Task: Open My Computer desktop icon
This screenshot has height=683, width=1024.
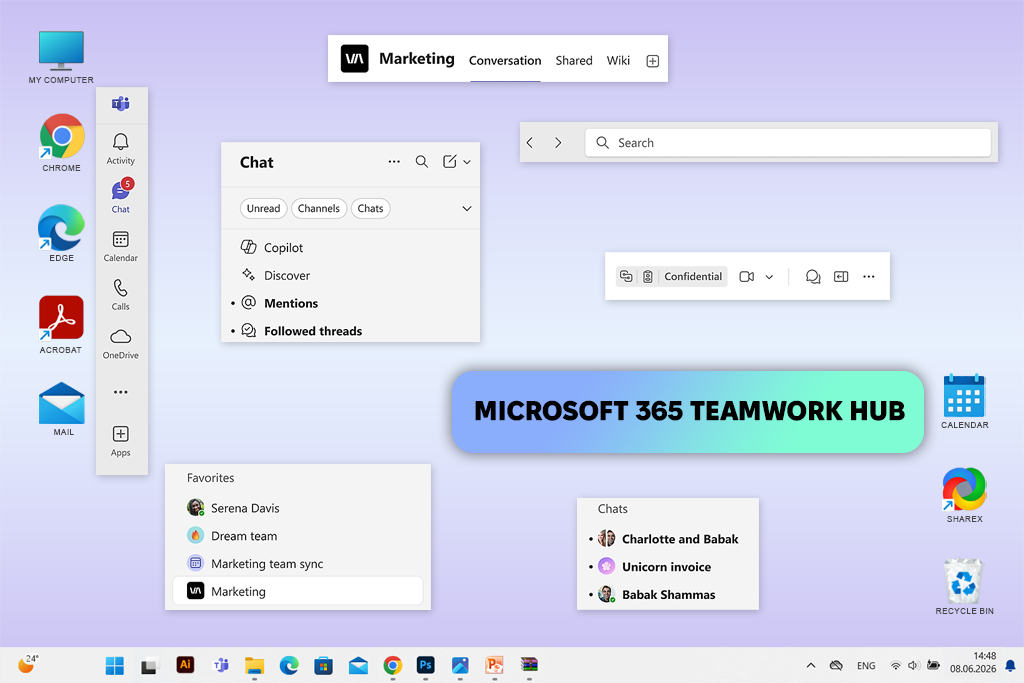Action: click(61, 57)
